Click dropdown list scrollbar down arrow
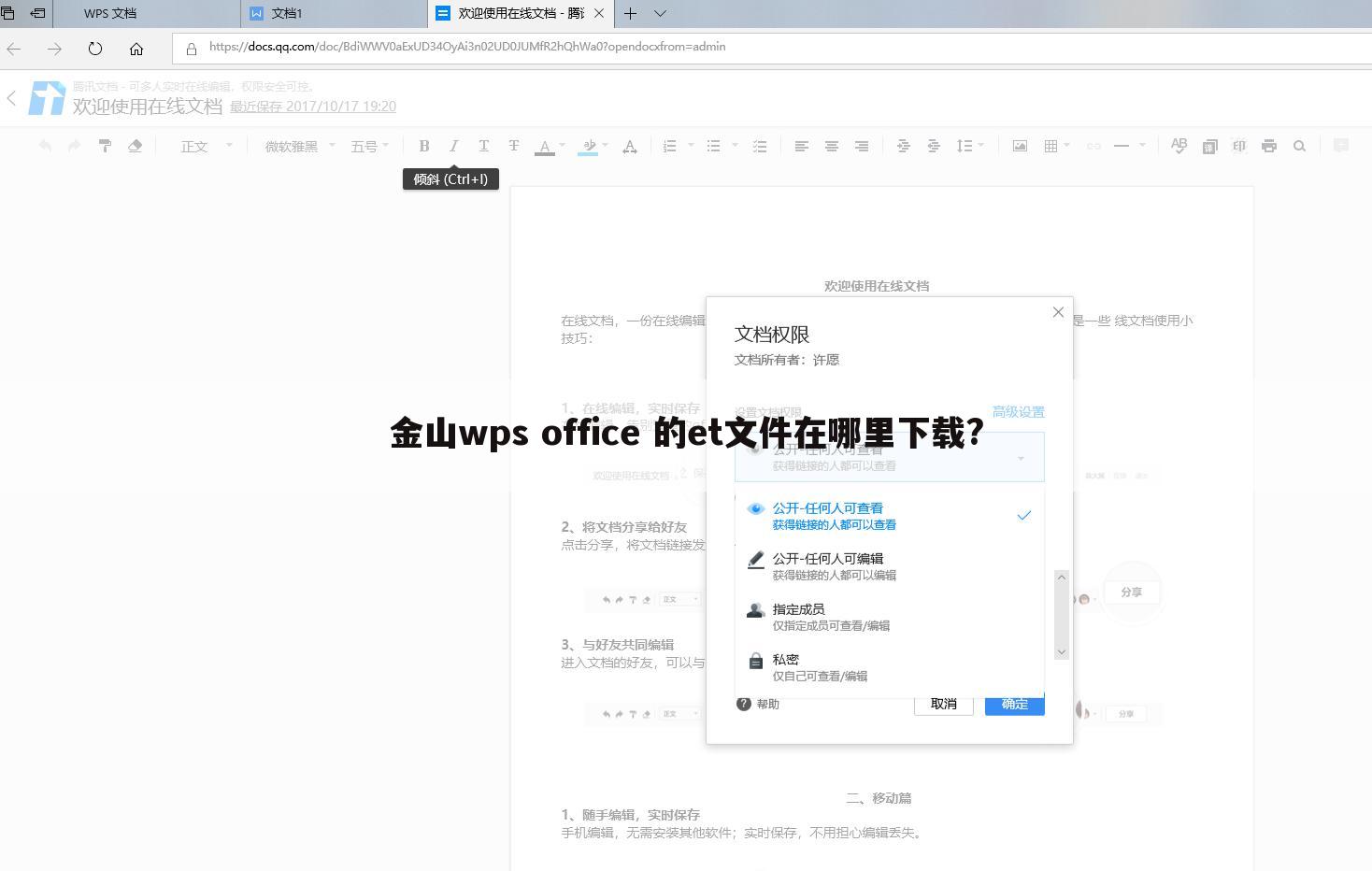1372x871 pixels. click(1061, 651)
